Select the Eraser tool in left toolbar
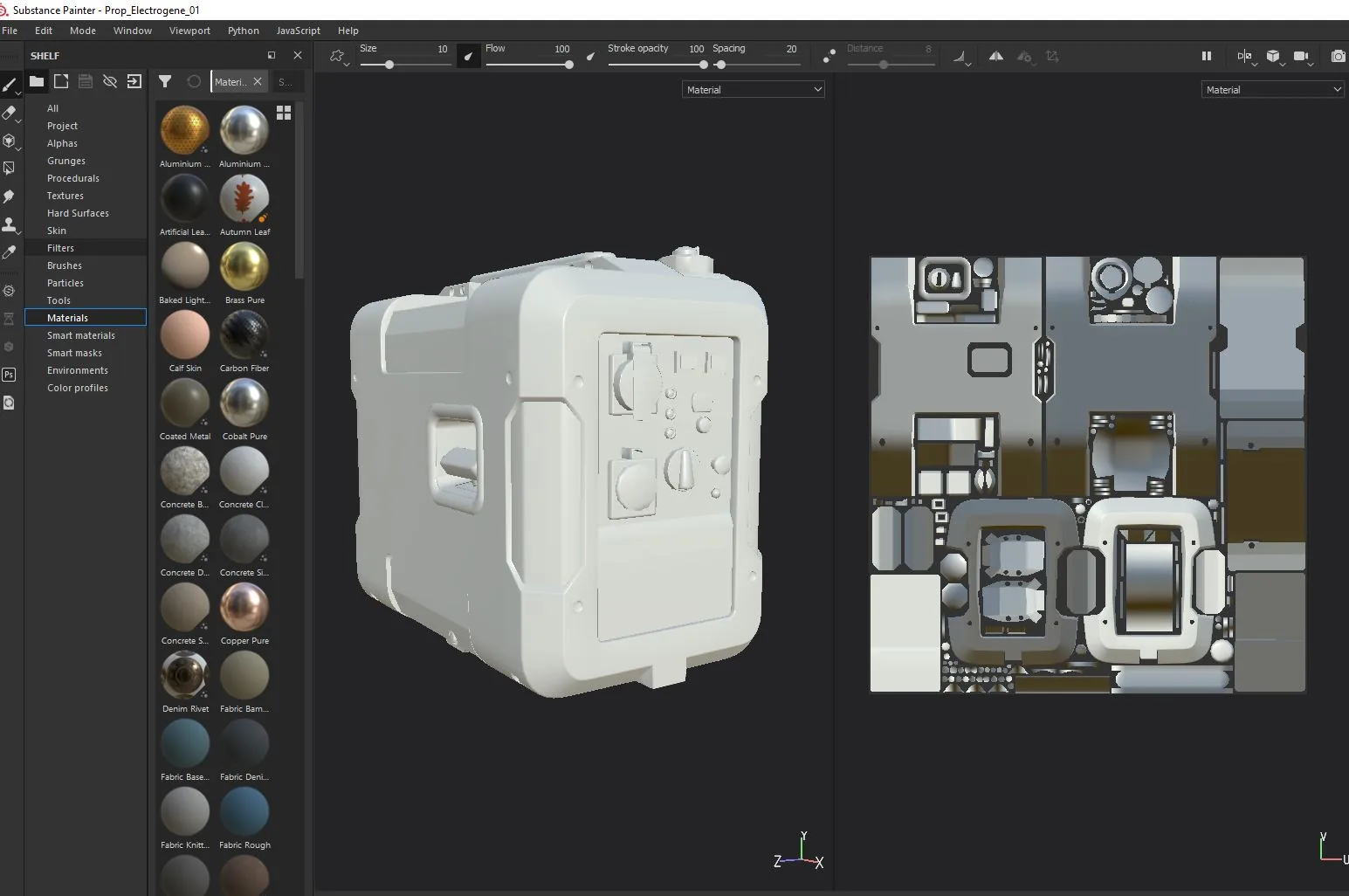1349x896 pixels. 10,113
